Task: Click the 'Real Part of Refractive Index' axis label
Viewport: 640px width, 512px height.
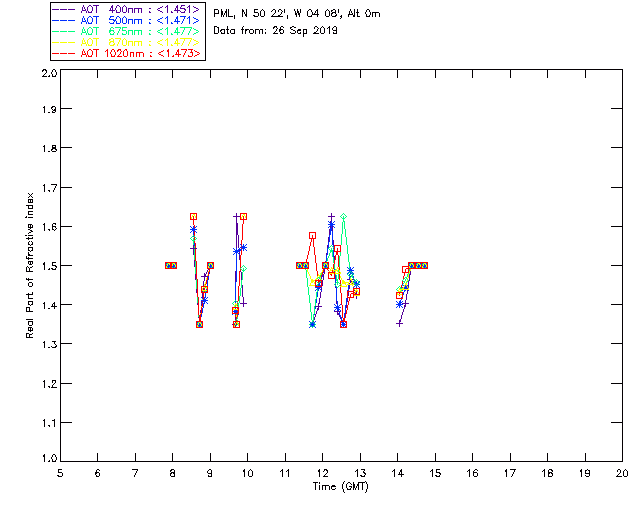Action: coord(29,265)
